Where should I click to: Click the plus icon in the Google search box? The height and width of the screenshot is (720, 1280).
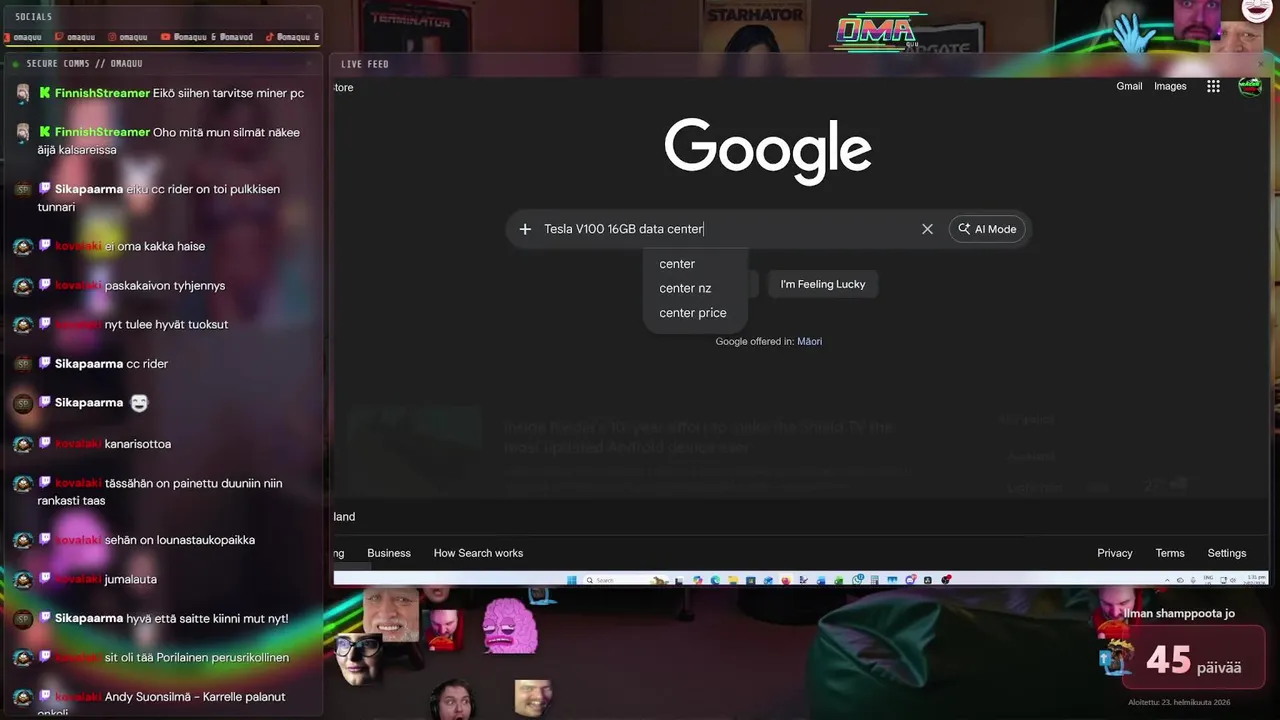(525, 229)
